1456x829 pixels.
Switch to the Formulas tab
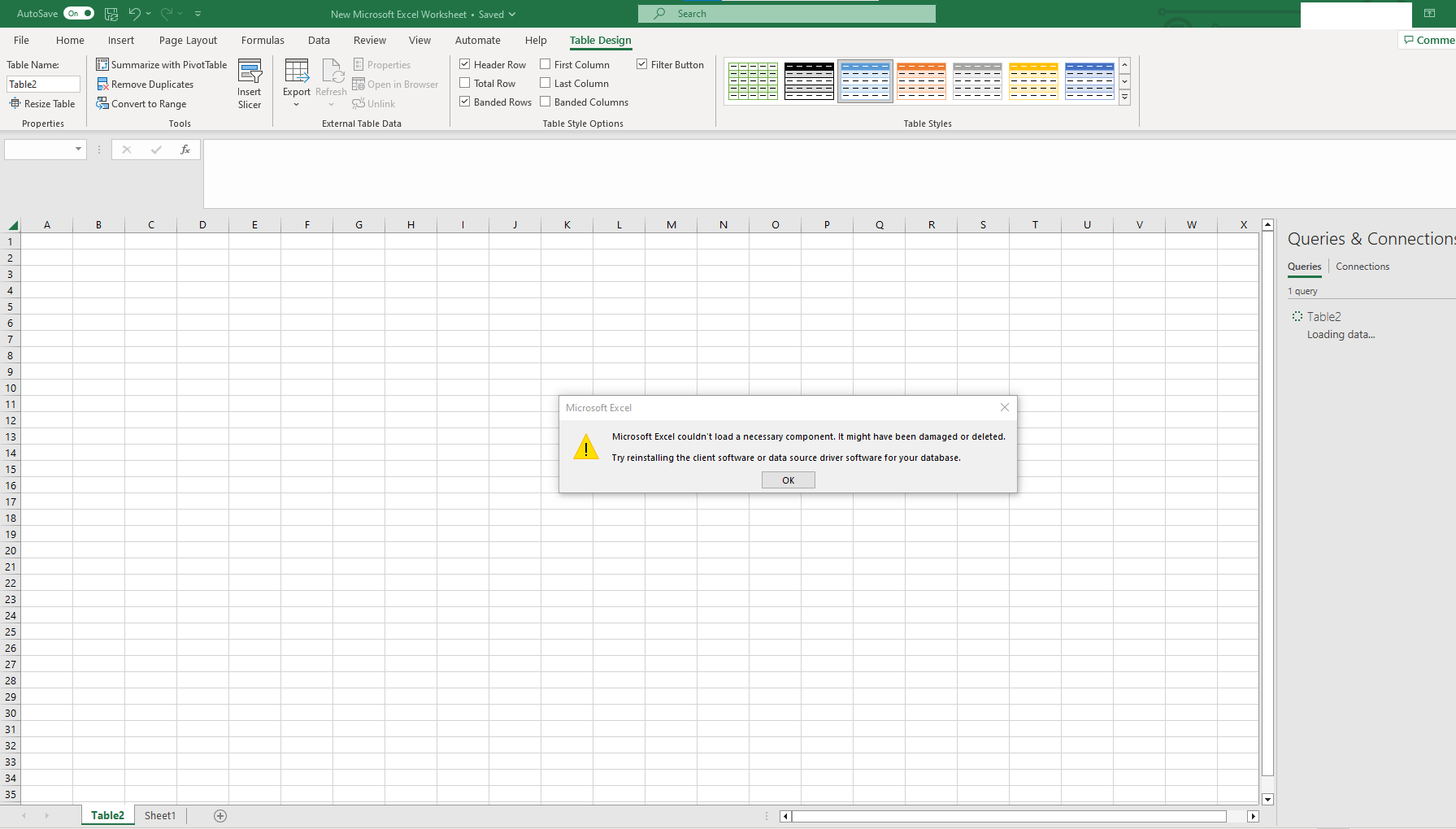[262, 40]
